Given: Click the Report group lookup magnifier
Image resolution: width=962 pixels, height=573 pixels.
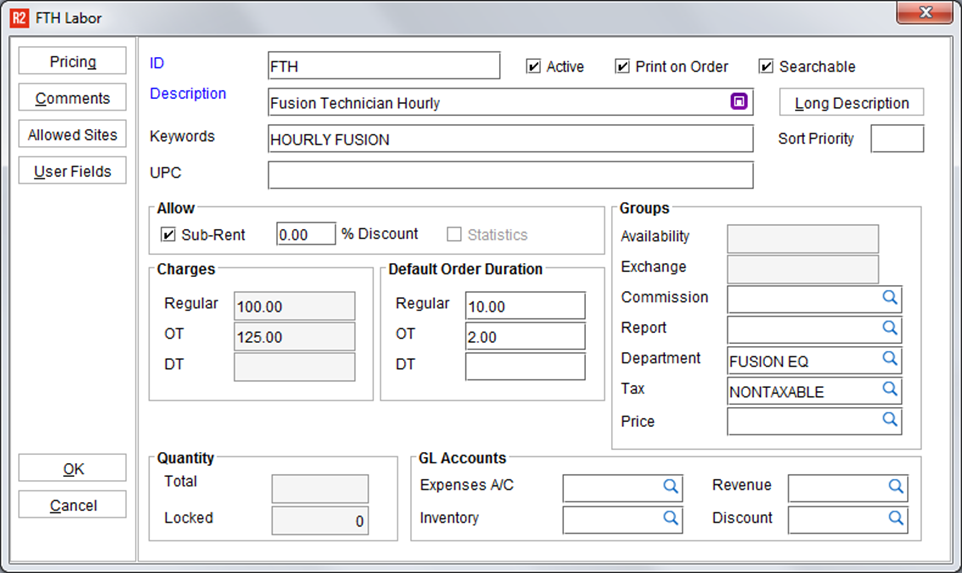Looking at the screenshot, I should 889,328.
